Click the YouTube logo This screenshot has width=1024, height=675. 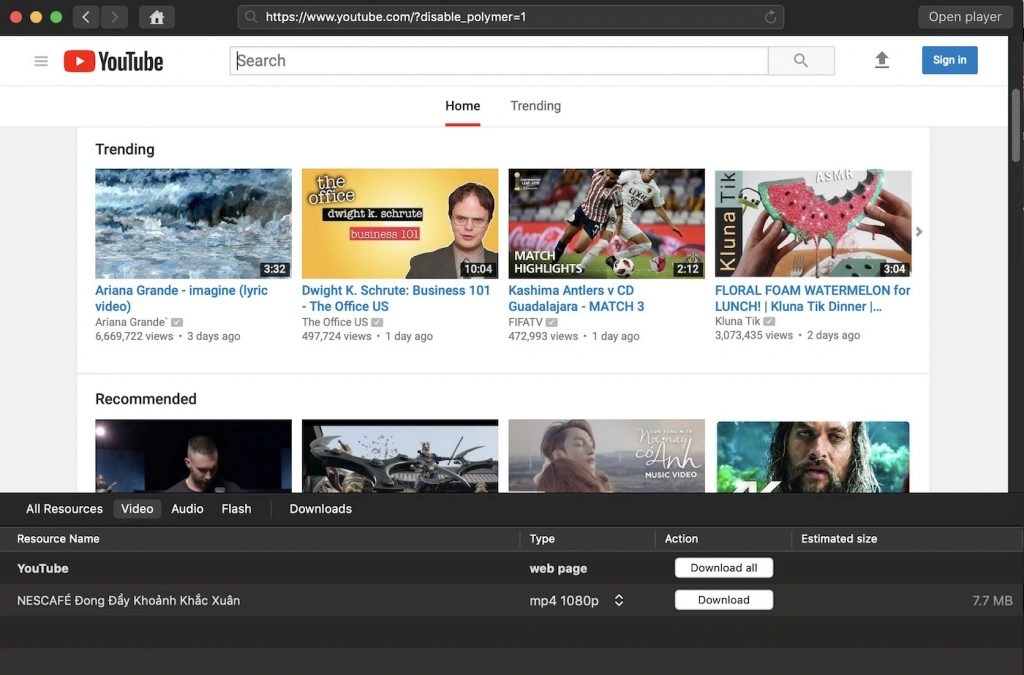[114, 61]
